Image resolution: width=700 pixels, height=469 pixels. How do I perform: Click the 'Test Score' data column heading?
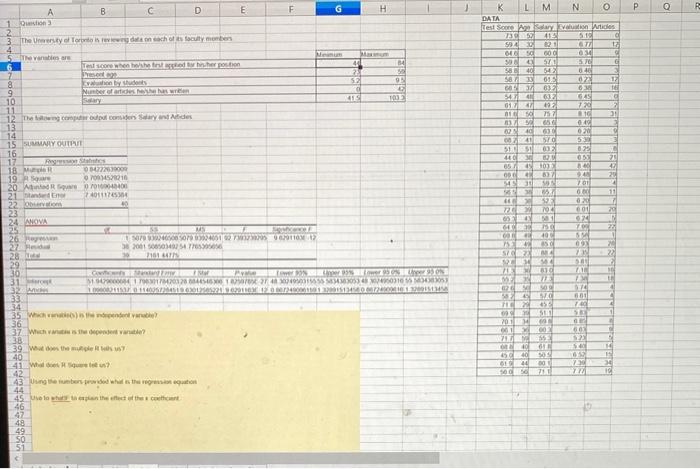(498, 27)
